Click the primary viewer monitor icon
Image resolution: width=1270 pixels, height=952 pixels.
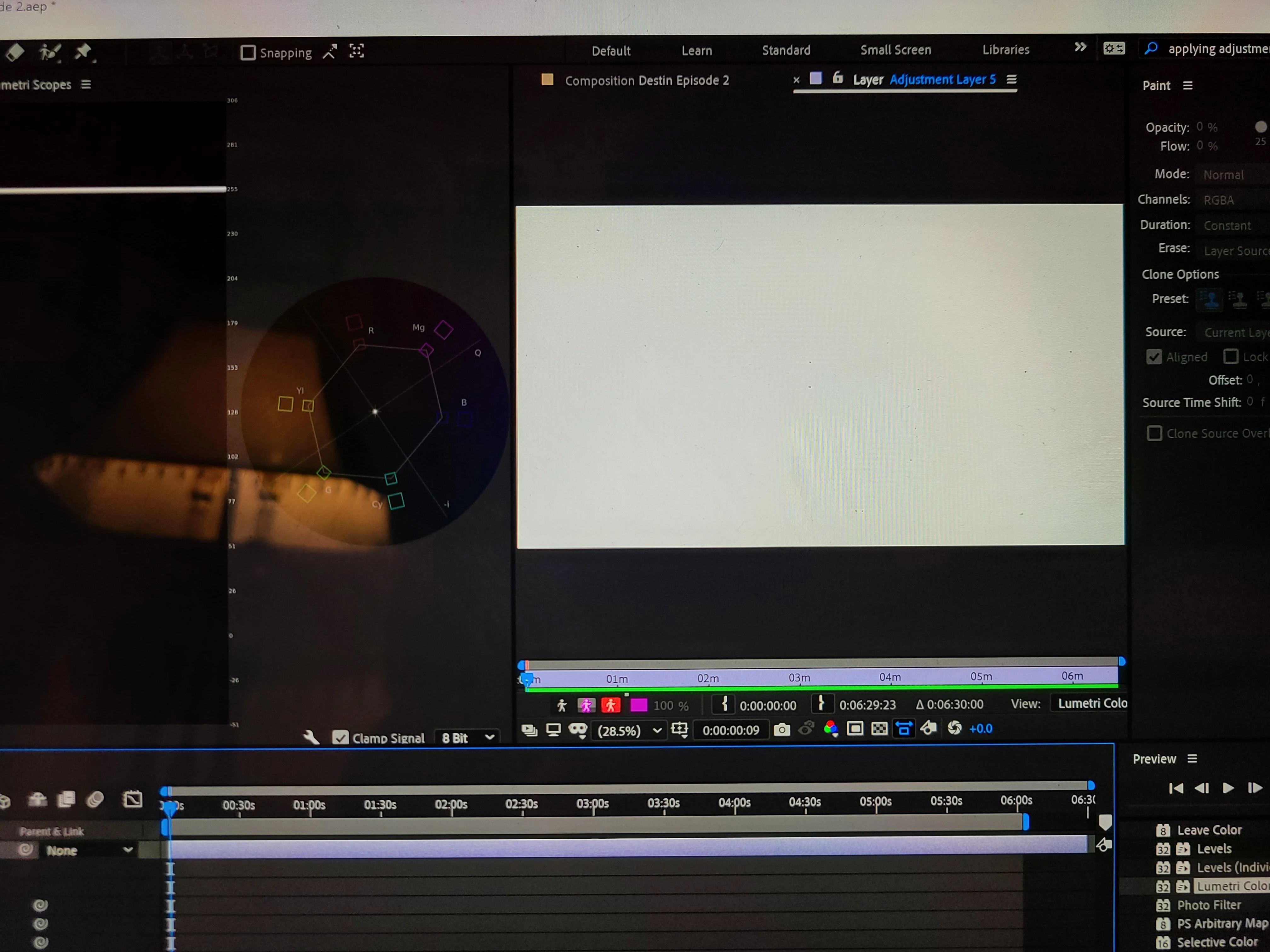click(x=553, y=730)
